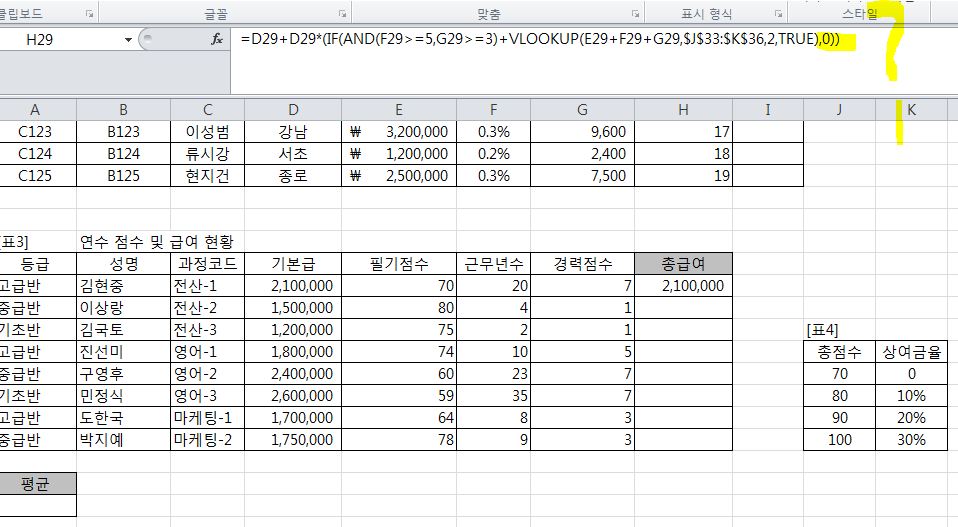Click the 상여금율 header in 표4

click(910, 352)
